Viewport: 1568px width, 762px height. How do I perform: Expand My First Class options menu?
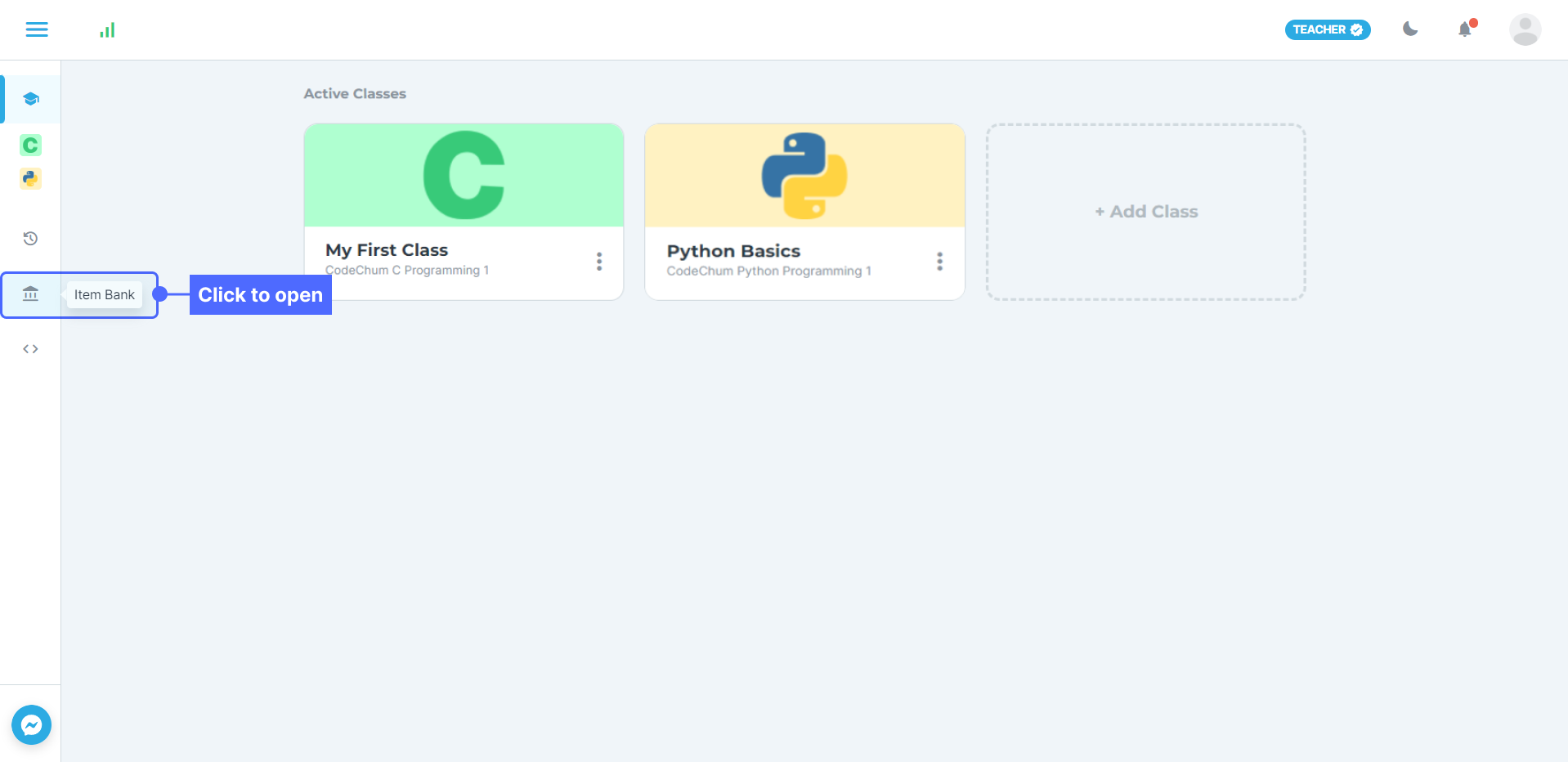[599, 262]
